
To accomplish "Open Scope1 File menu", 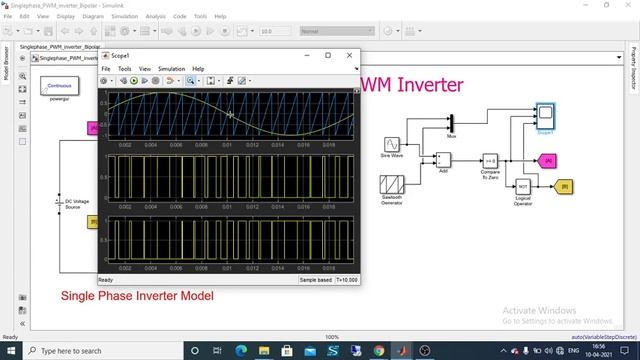I will 106,69.
